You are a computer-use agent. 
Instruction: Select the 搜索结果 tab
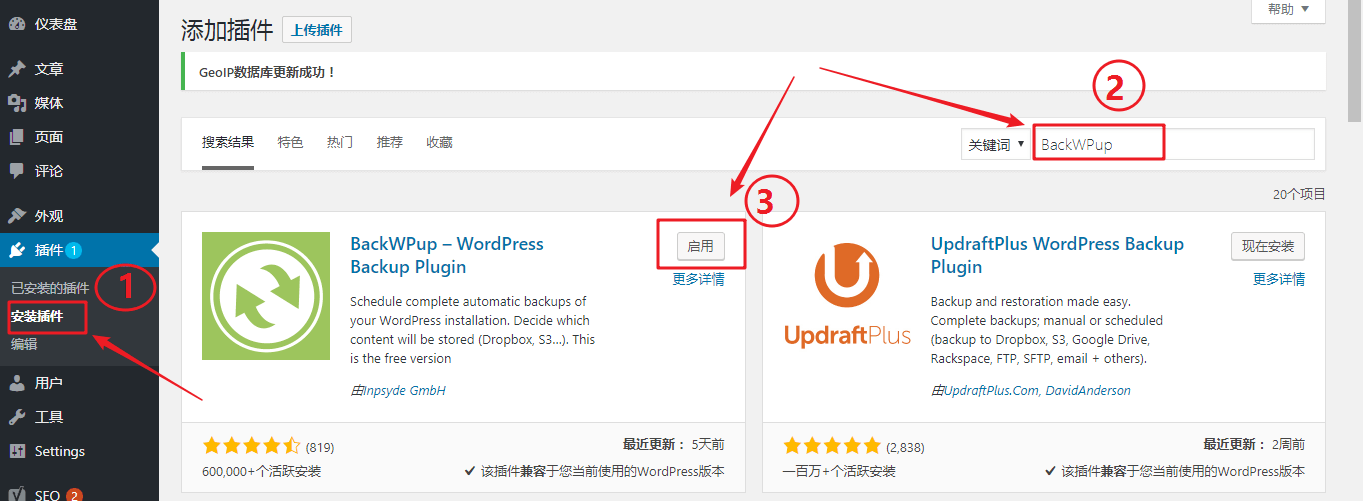click(228, 142)
